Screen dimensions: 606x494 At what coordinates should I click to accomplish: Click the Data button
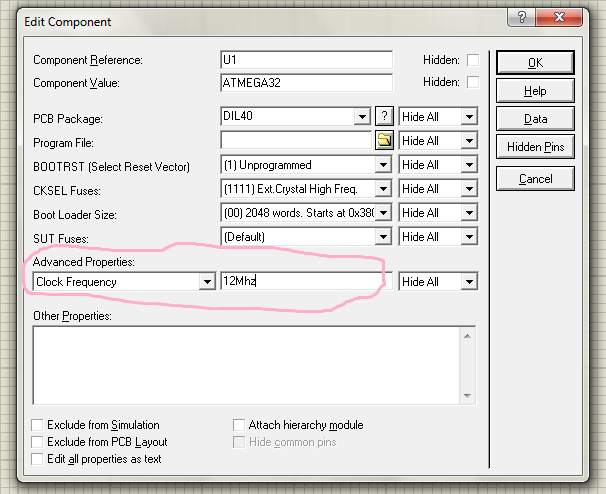535,119
